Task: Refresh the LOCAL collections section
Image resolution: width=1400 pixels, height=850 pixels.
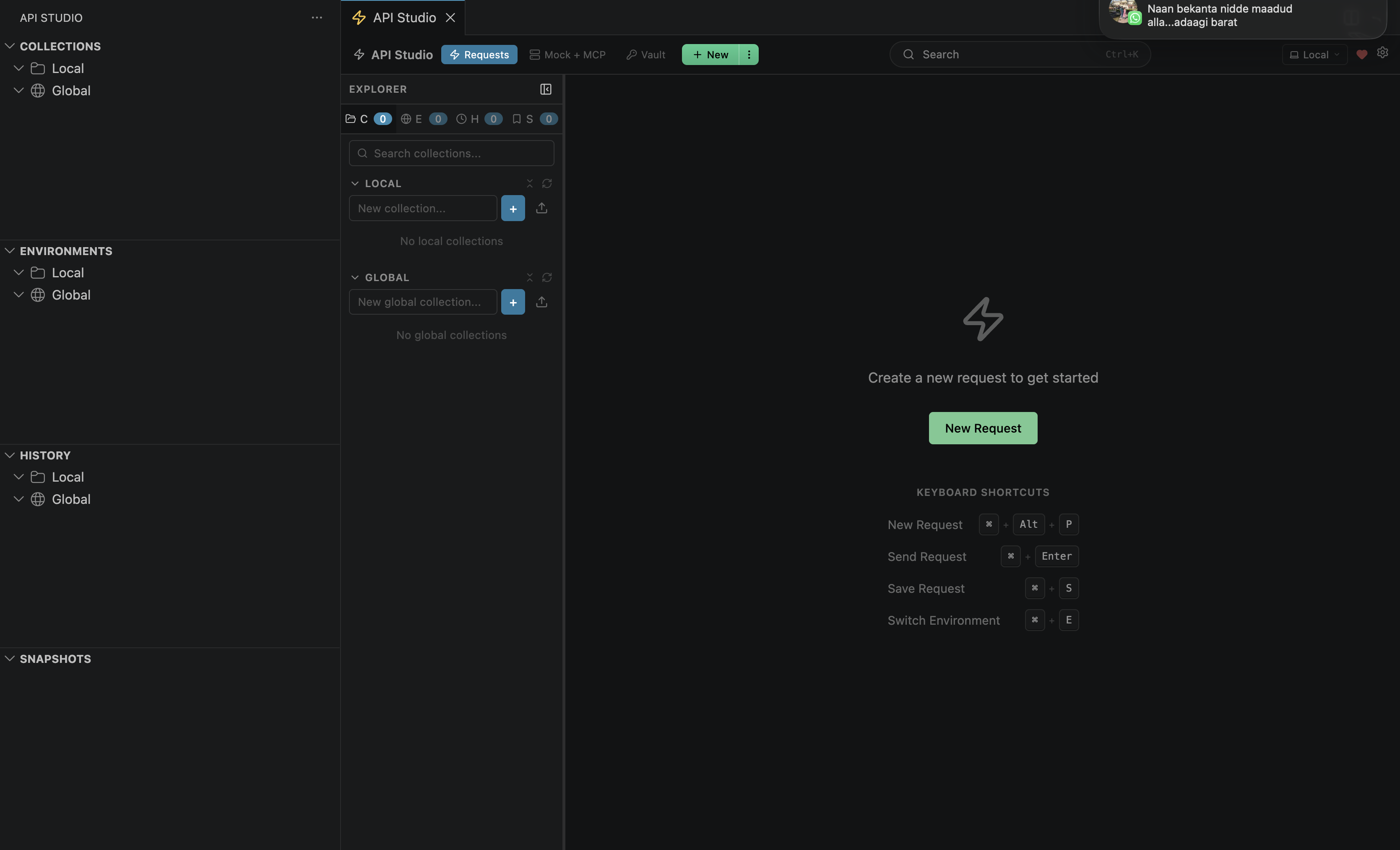Action: tap(546, 183)
